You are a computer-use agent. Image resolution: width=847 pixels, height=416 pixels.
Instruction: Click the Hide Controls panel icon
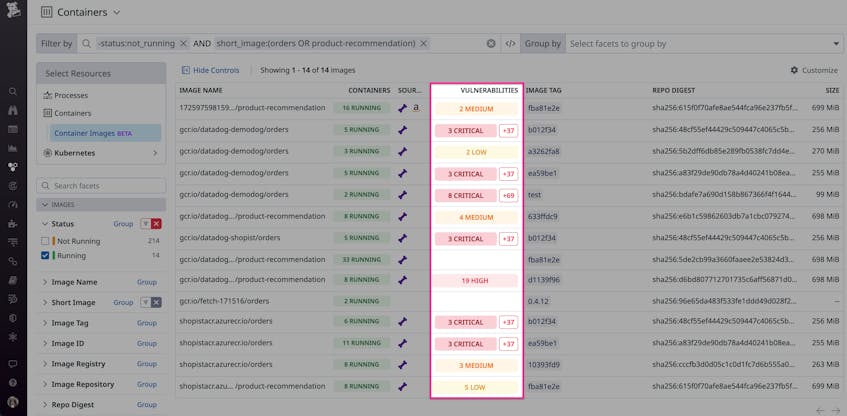[x=186, y=70]
